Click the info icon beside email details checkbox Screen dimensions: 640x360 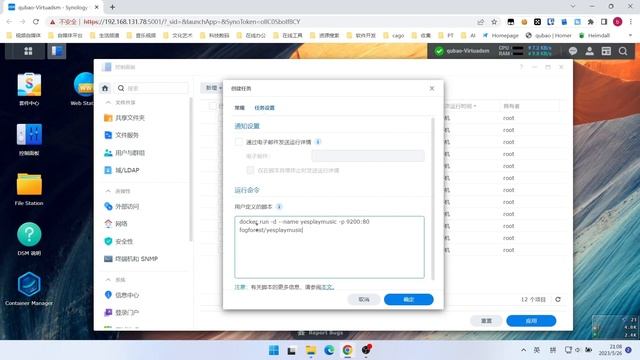click(x=318, y=142)
